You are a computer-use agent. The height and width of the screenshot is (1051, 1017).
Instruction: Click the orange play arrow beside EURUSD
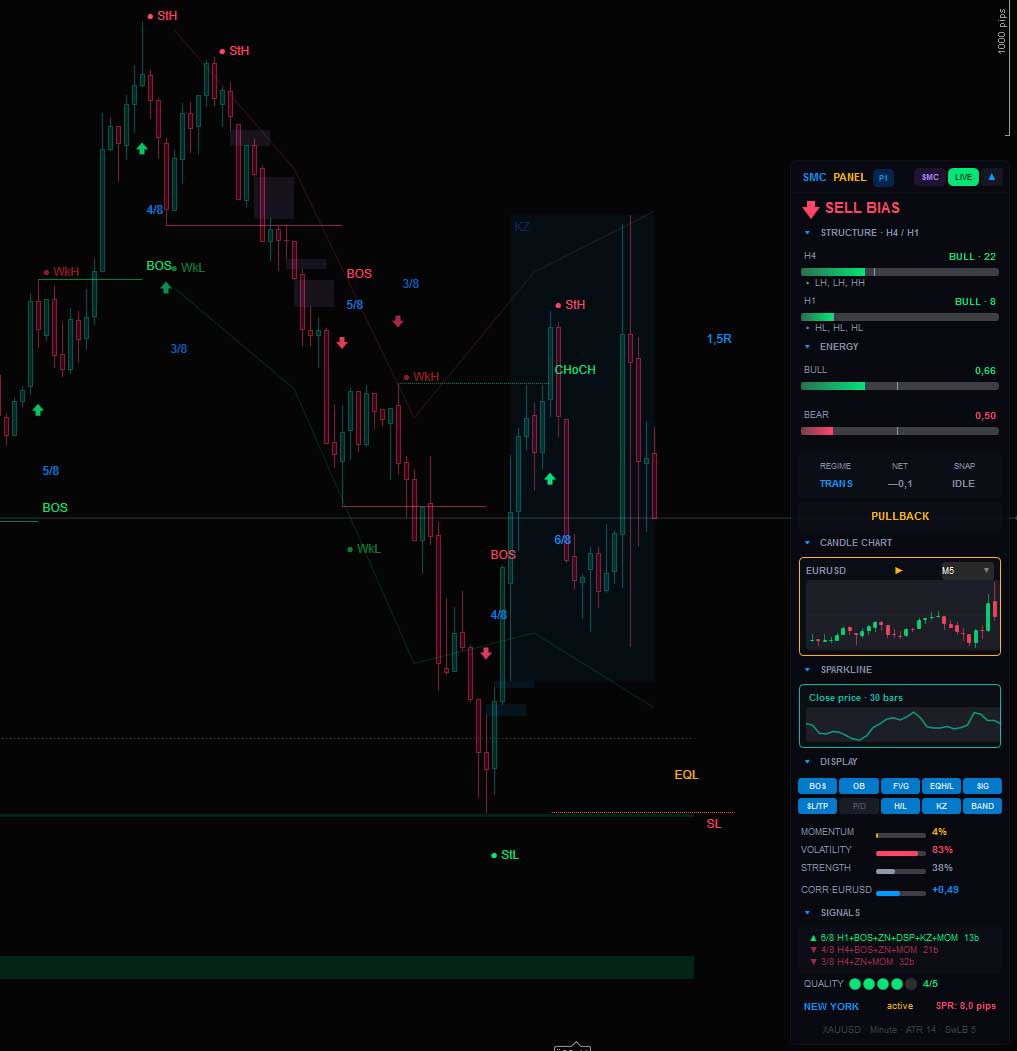pyautogui.click(x=899, y=570)
